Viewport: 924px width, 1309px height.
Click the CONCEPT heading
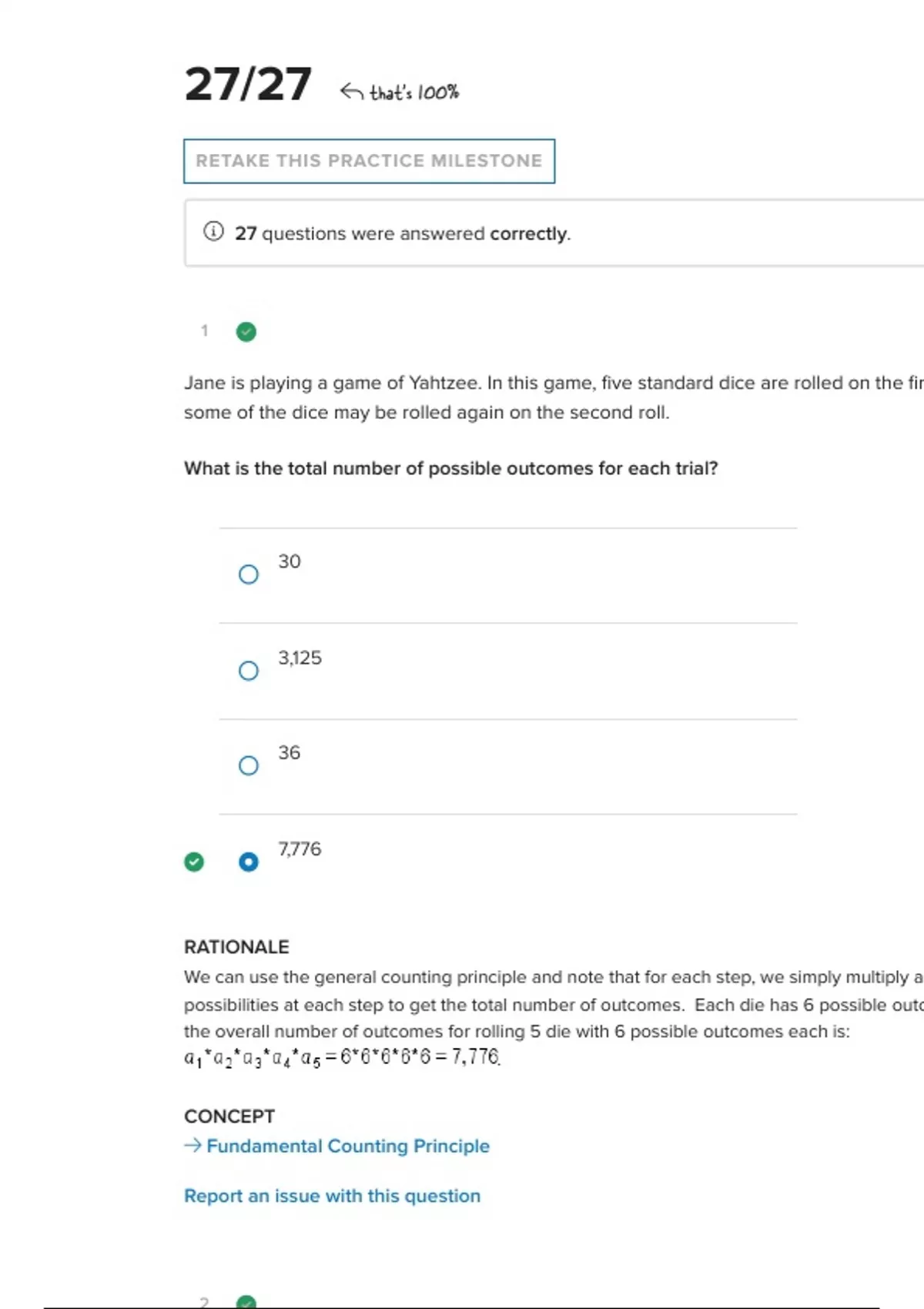pyautogui.click(x=229, y=1116)
